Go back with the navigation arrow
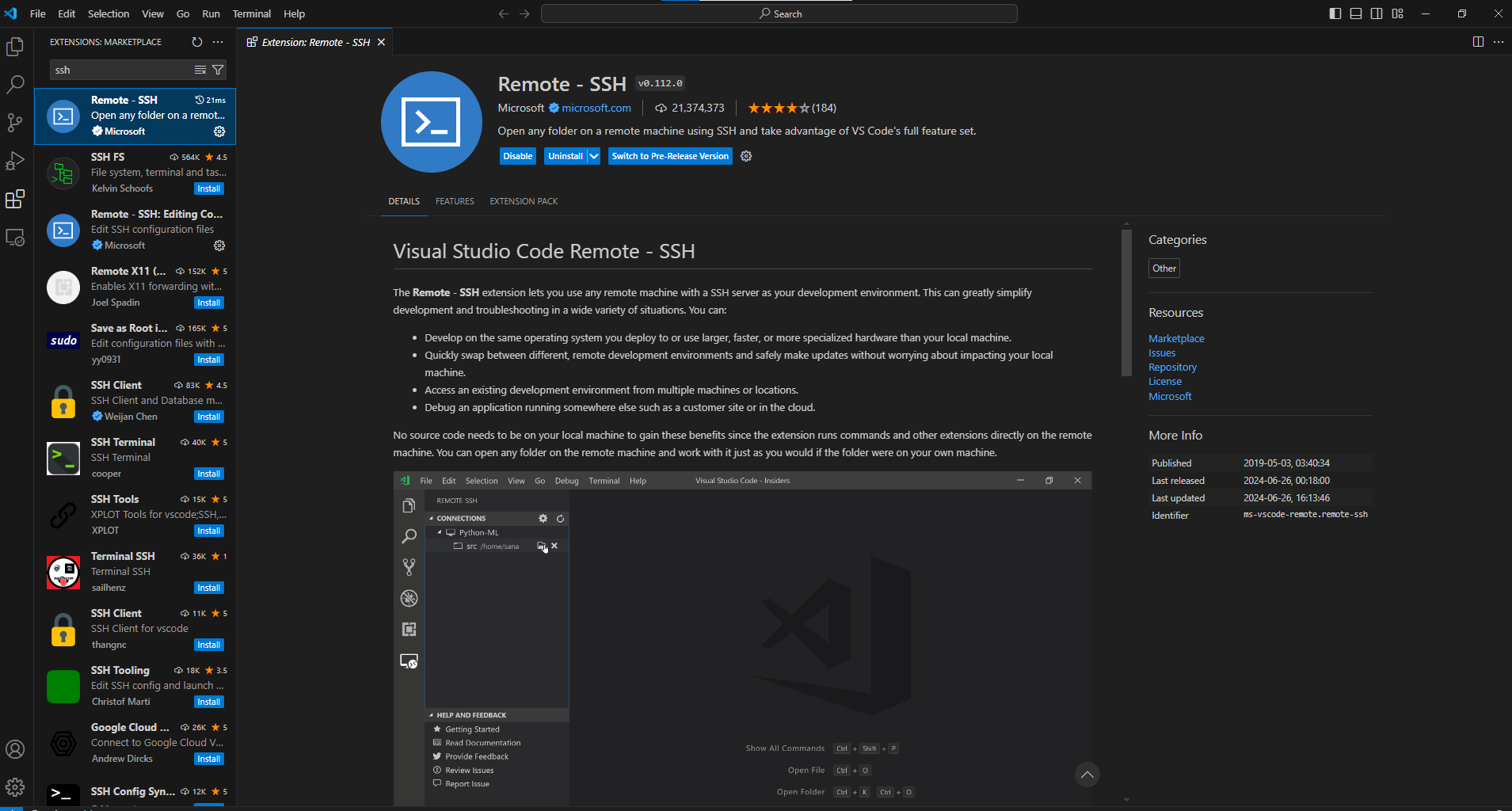 point(504,13)
